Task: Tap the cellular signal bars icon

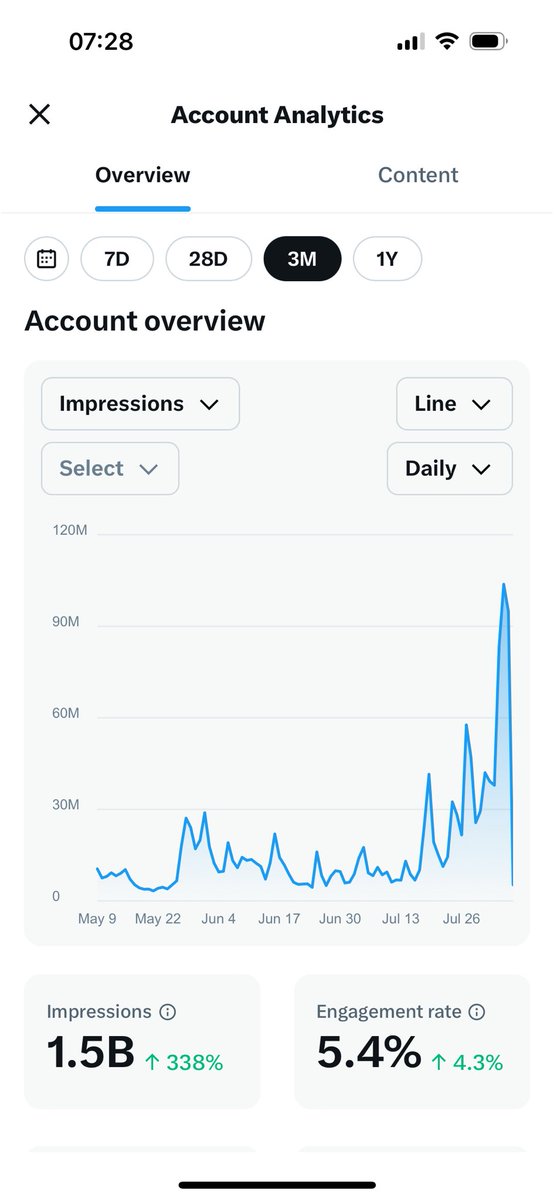Action: pos(411,42)
